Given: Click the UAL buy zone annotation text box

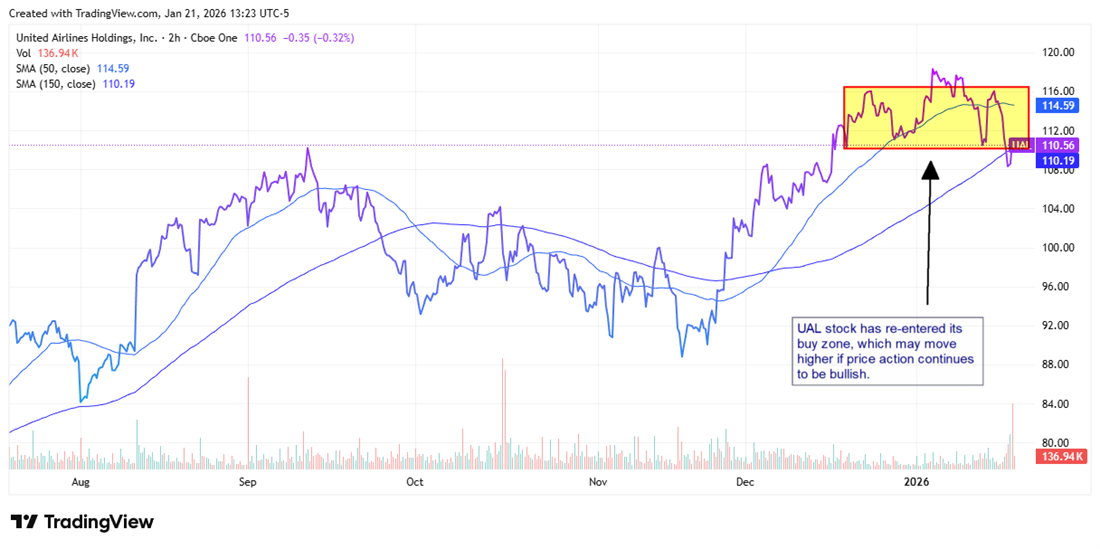Looking at the screenshot, I should tap(886, 351).
